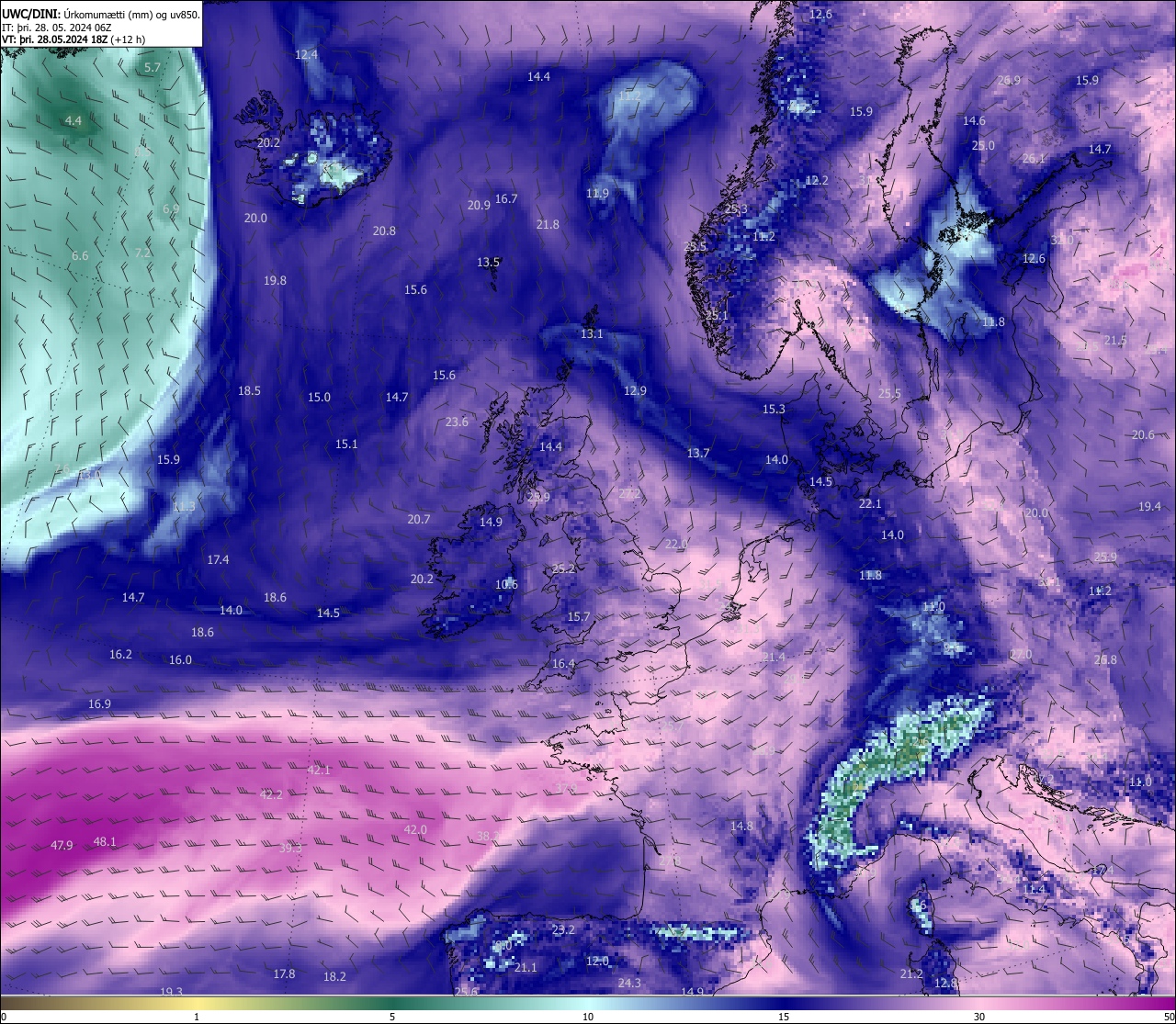Click the 4.4 value in the green area

[x=73, y=120]
